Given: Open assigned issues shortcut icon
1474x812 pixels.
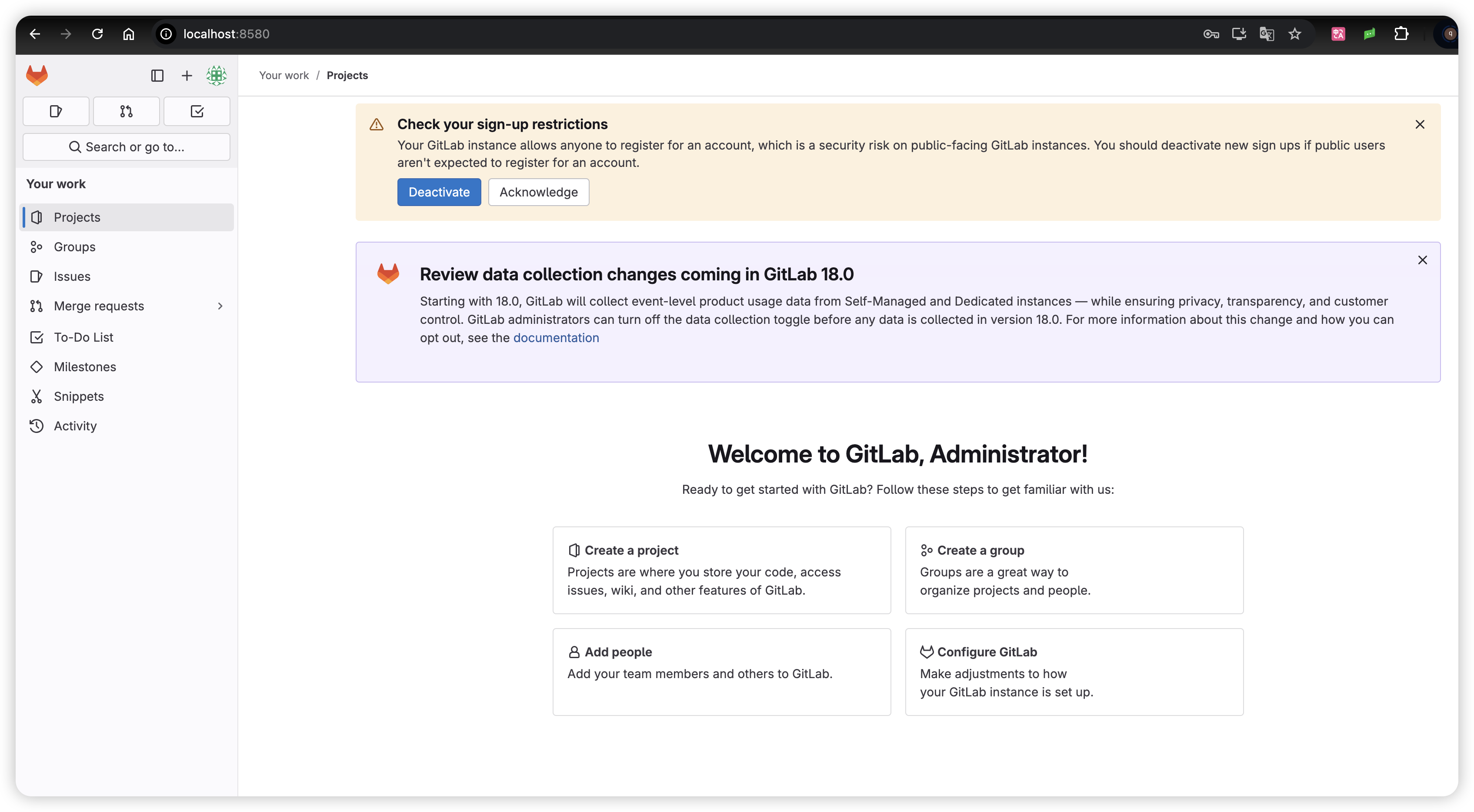Looking at the screenshot, I should [56, 111].
